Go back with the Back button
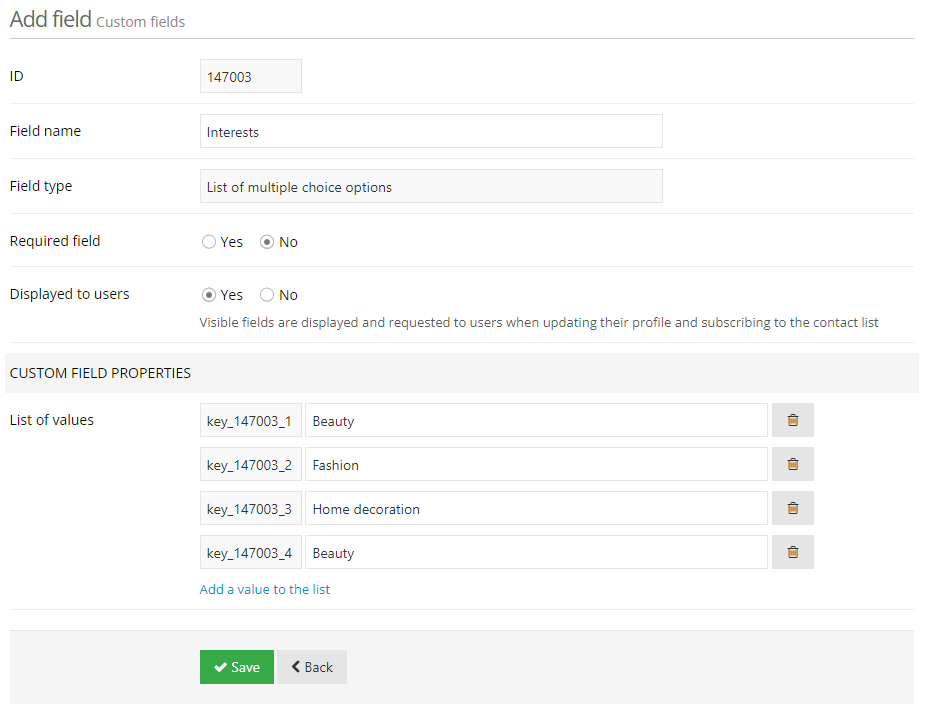The image size is (925, 712). [x=312, y=667]
